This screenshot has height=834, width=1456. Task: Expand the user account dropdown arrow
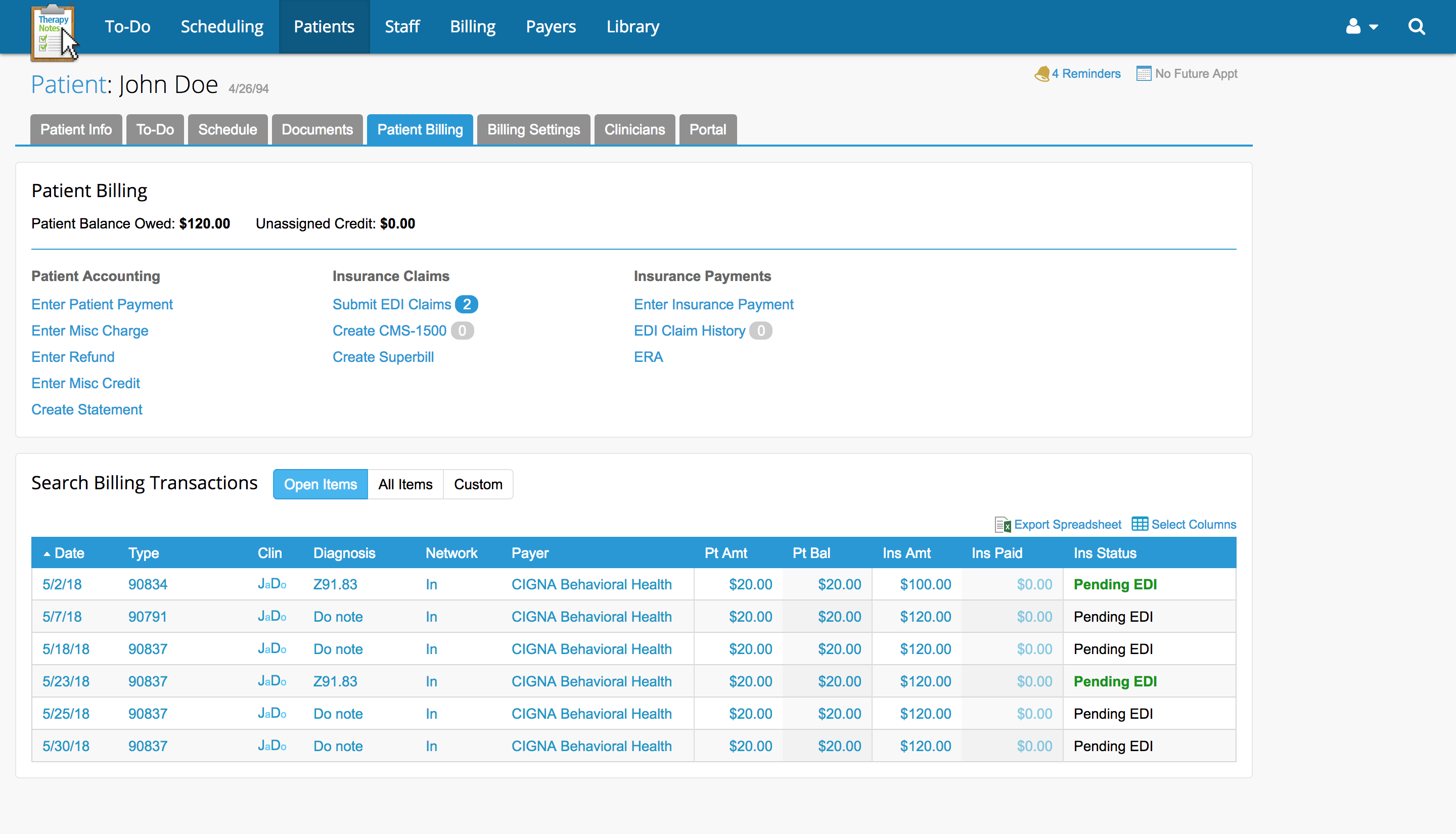[x=1374, y=27]
